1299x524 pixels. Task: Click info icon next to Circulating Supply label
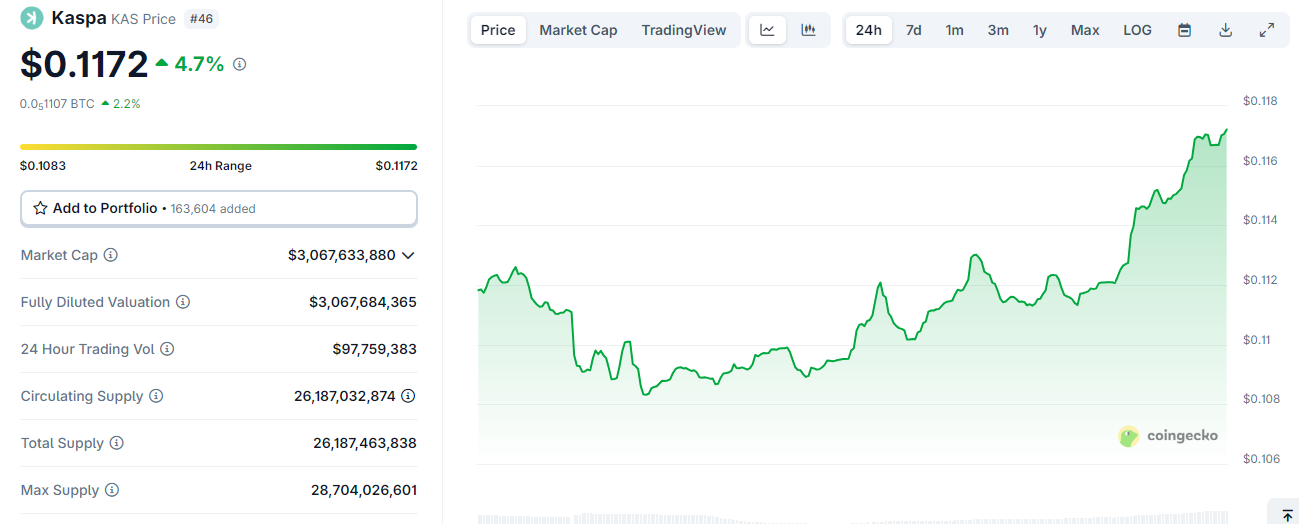[x=156, y=396]
